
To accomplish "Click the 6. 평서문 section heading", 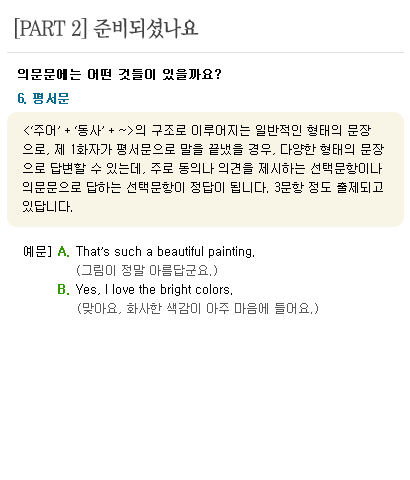I will 43,98.
